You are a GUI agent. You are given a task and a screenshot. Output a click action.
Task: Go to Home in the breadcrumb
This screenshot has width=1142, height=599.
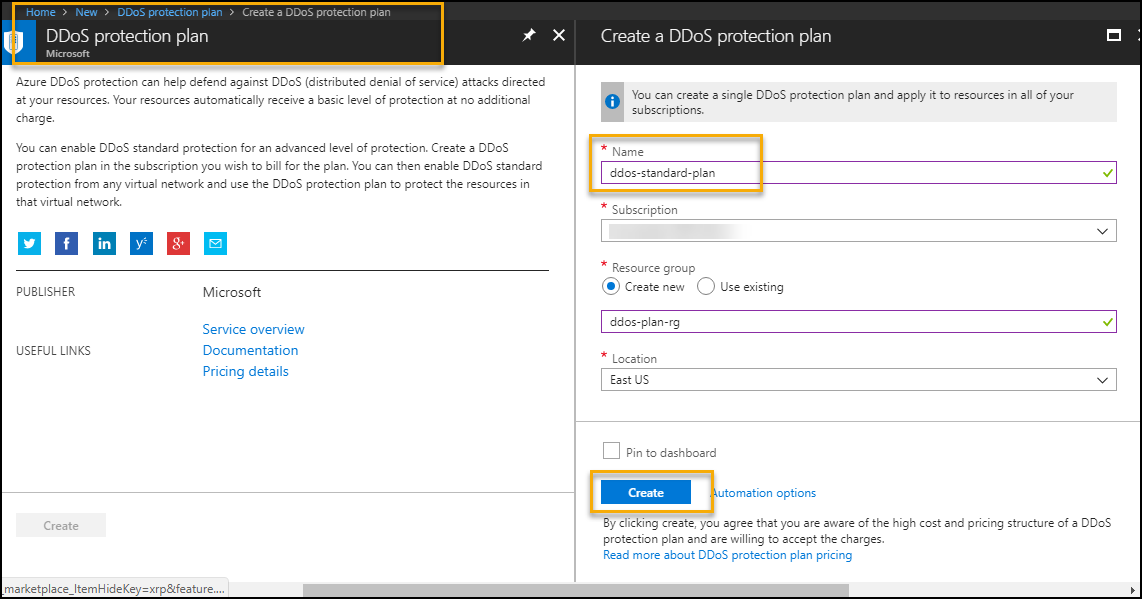[x=41, y=12]
